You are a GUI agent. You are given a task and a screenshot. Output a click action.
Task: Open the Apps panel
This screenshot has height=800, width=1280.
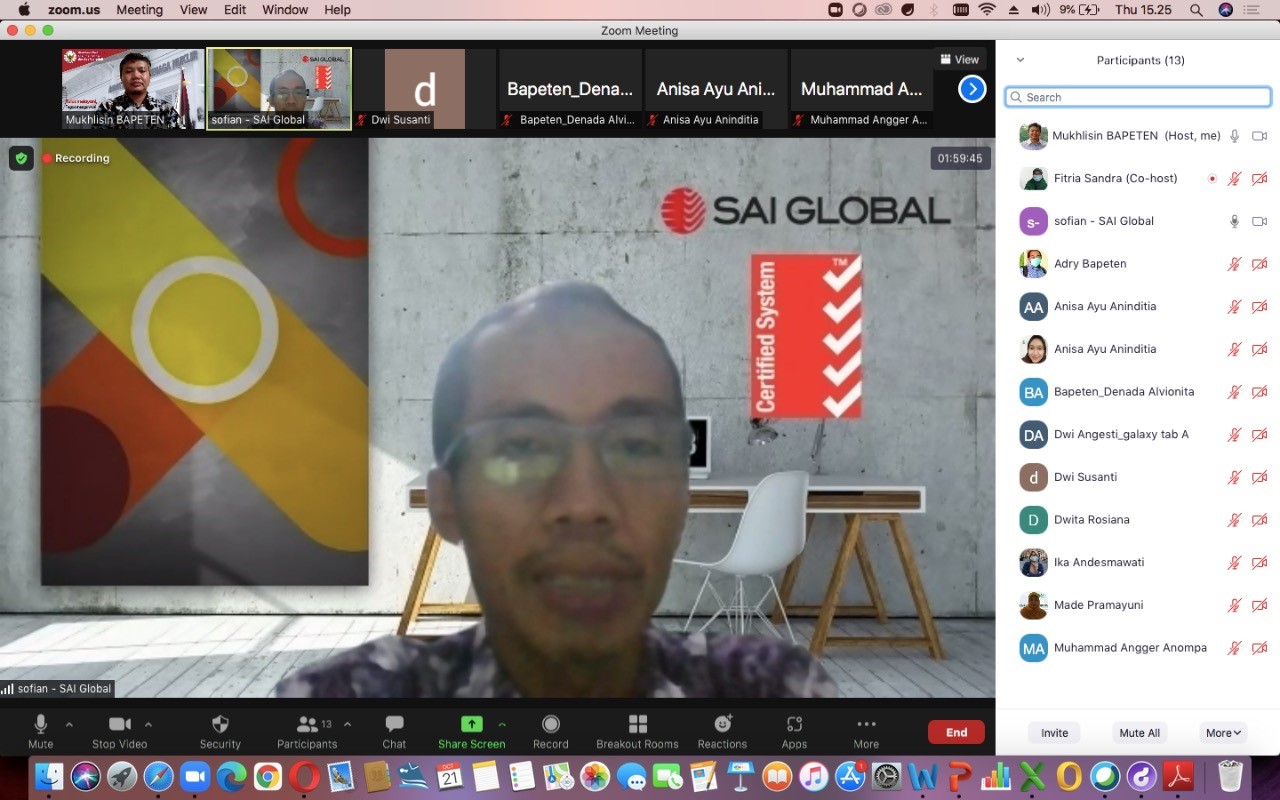(x=794, y=731)
